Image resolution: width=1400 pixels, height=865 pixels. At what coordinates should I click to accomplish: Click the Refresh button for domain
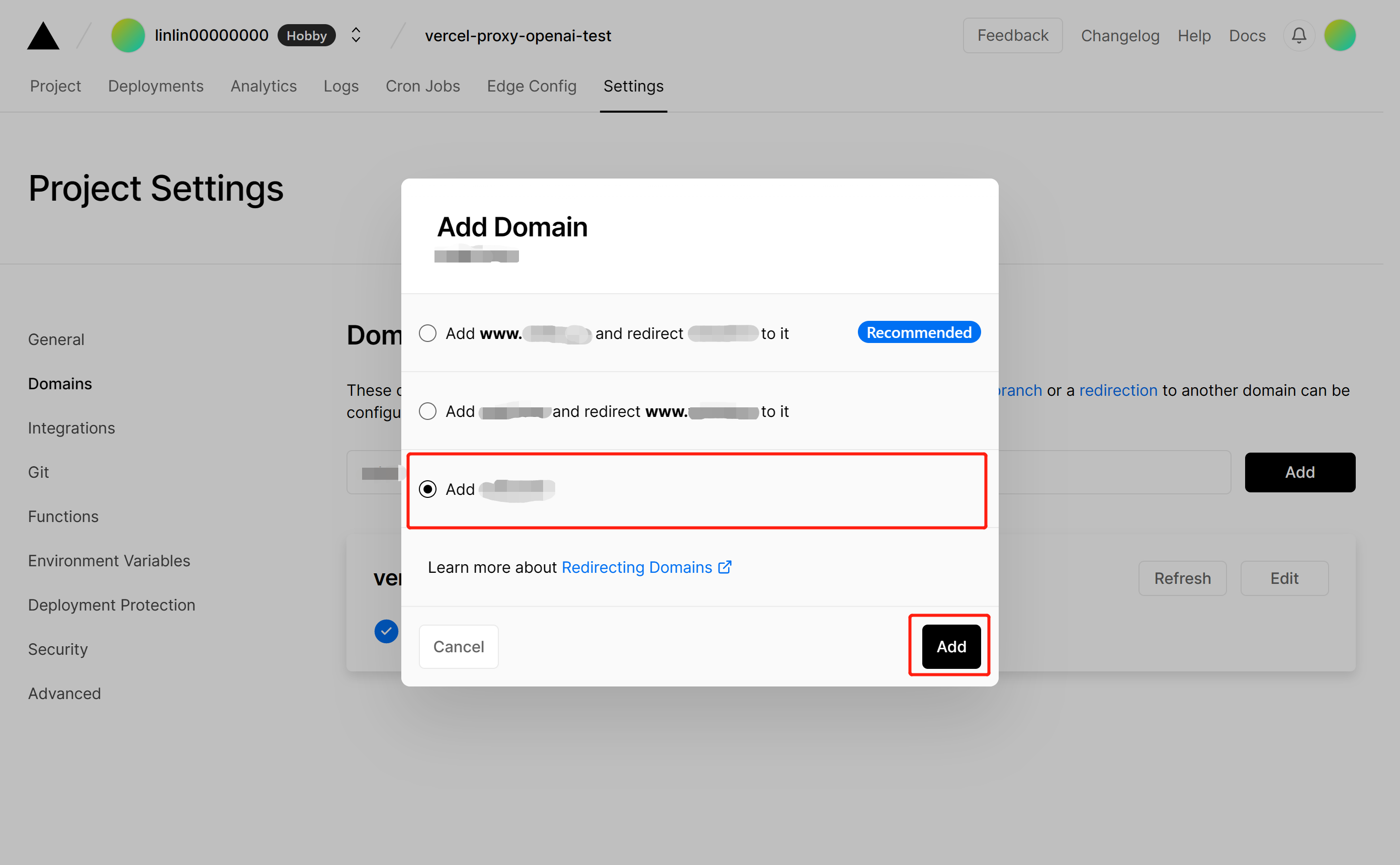1182,578
